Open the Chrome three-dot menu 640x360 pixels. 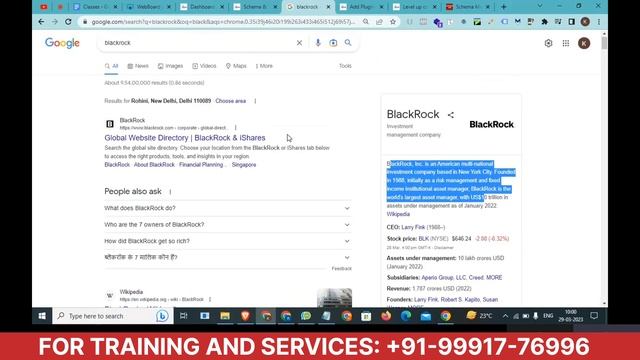[599, 22]
